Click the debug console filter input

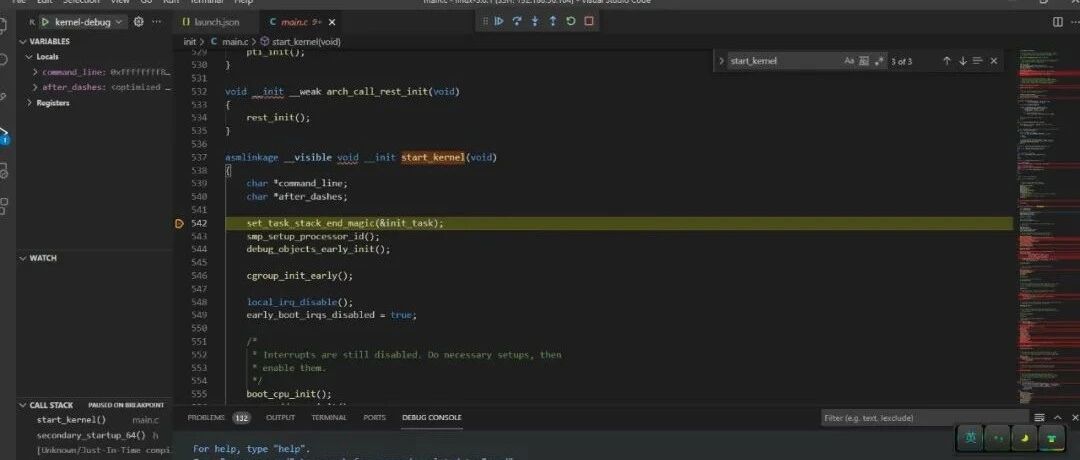(924, 417)
